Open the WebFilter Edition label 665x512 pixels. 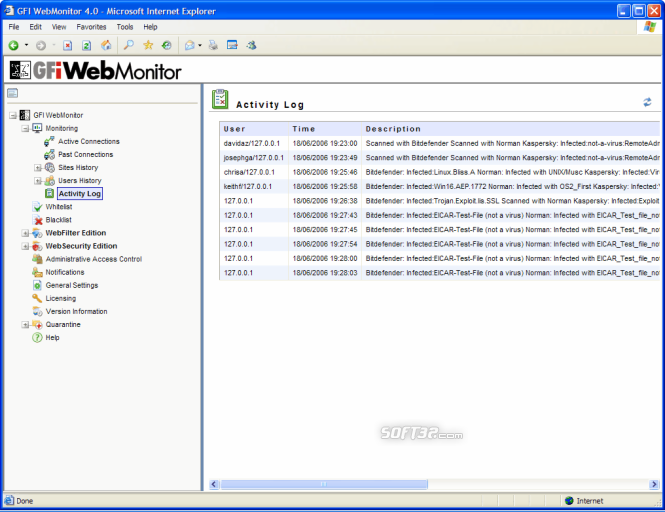pos(75,233)
